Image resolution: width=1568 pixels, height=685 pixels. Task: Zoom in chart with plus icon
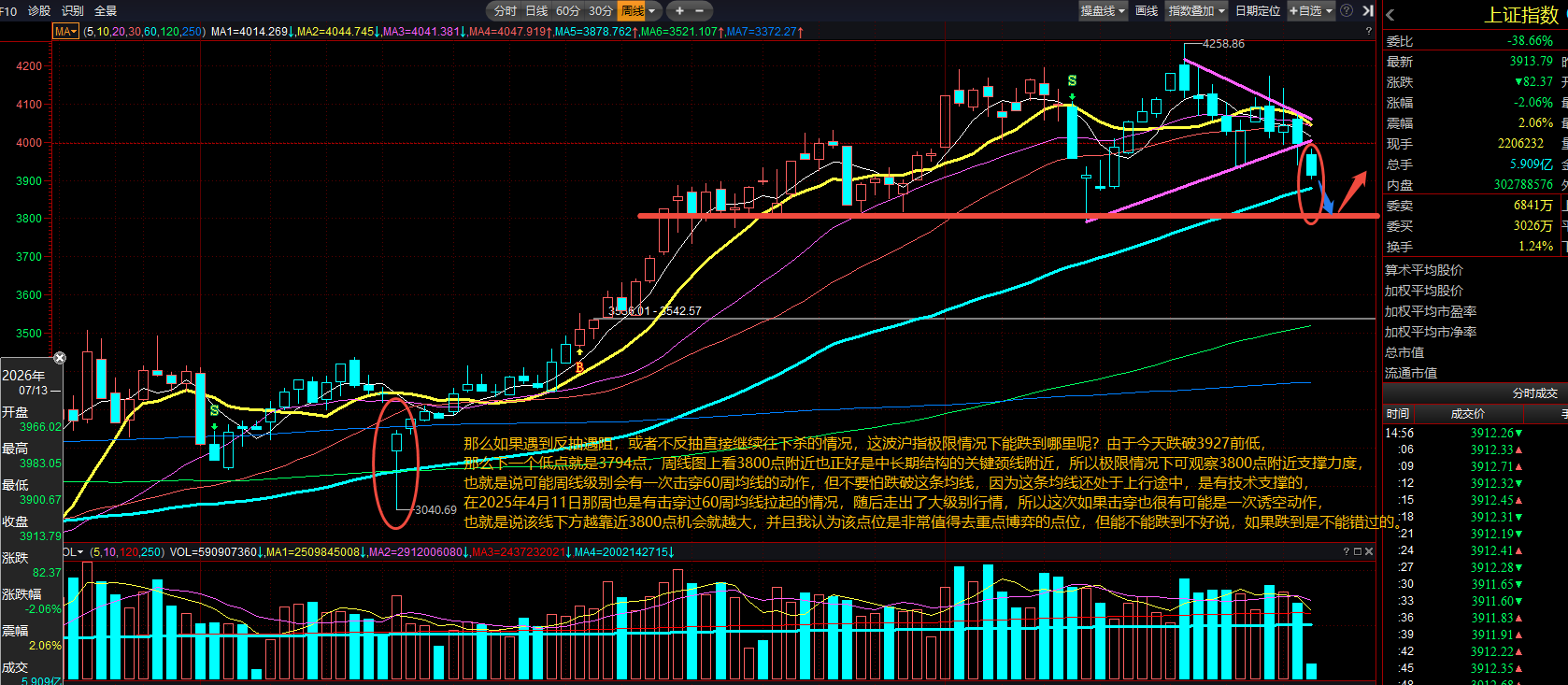point(679,11)
